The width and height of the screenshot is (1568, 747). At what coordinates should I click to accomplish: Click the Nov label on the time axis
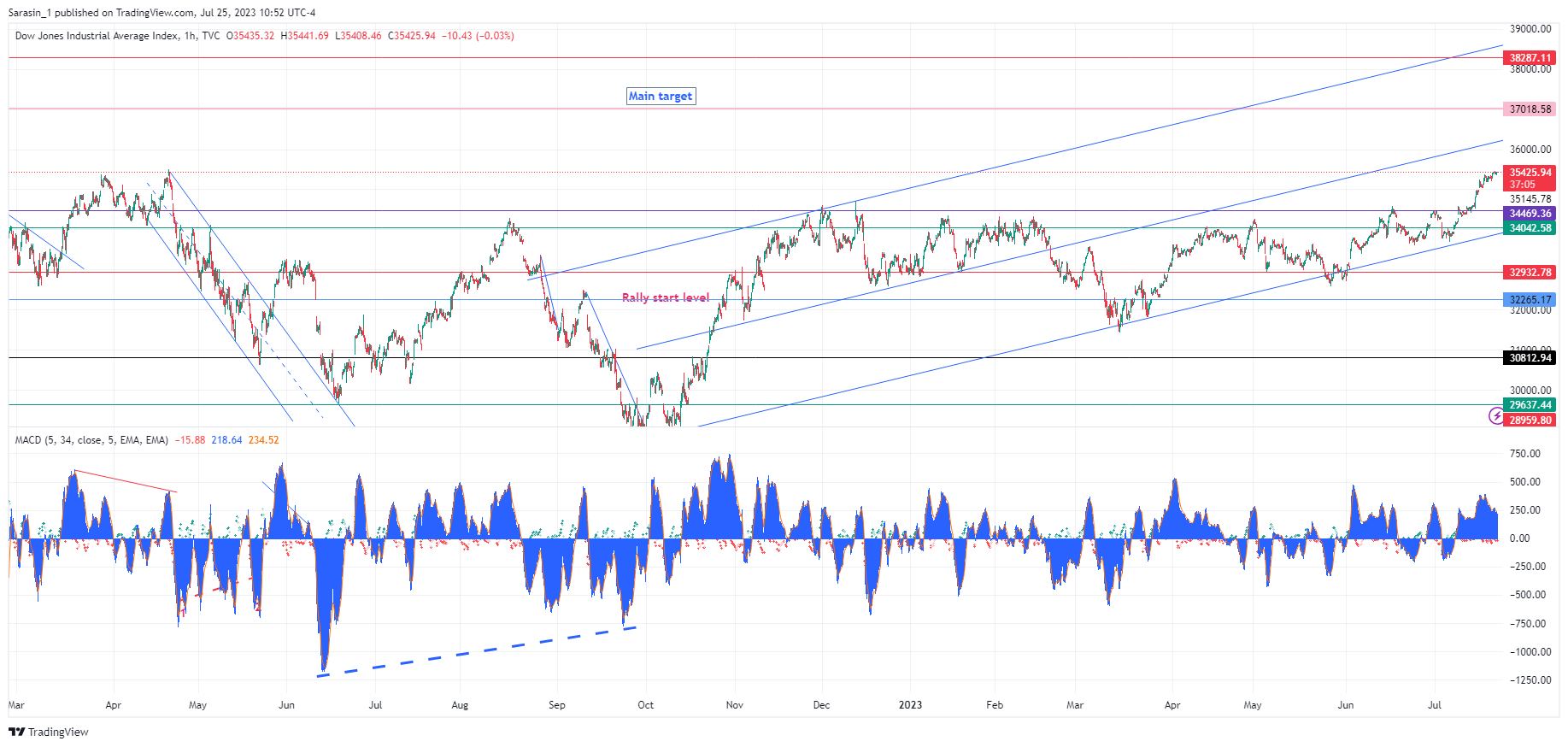click(x=735, y=705)
